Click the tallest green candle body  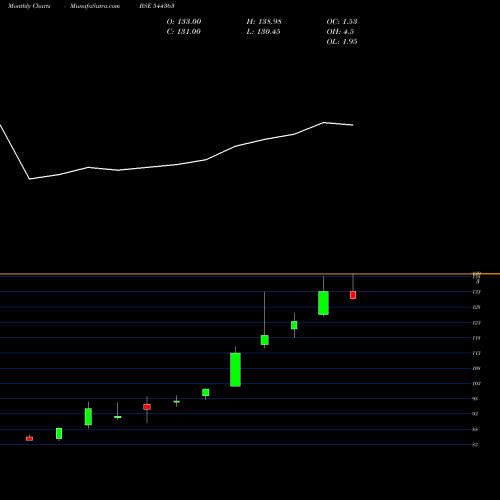[x=235, y=370]
